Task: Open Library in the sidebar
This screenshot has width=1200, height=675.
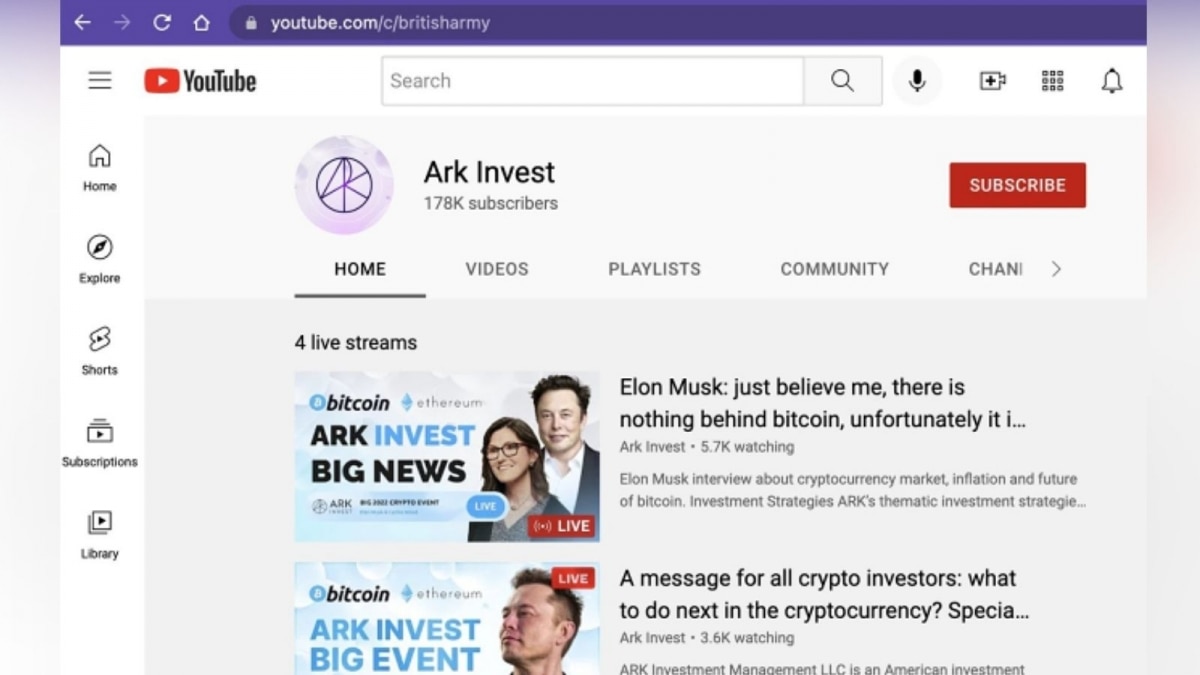Action: tap(99, 534)
